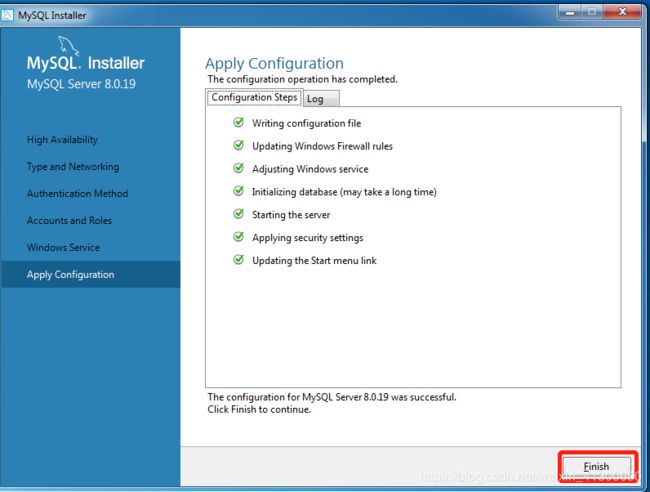The height and width of the screenshot is (492, 650).
Task: Select 'Initializing database (may take a long time)' text
Action: [344, 192]
